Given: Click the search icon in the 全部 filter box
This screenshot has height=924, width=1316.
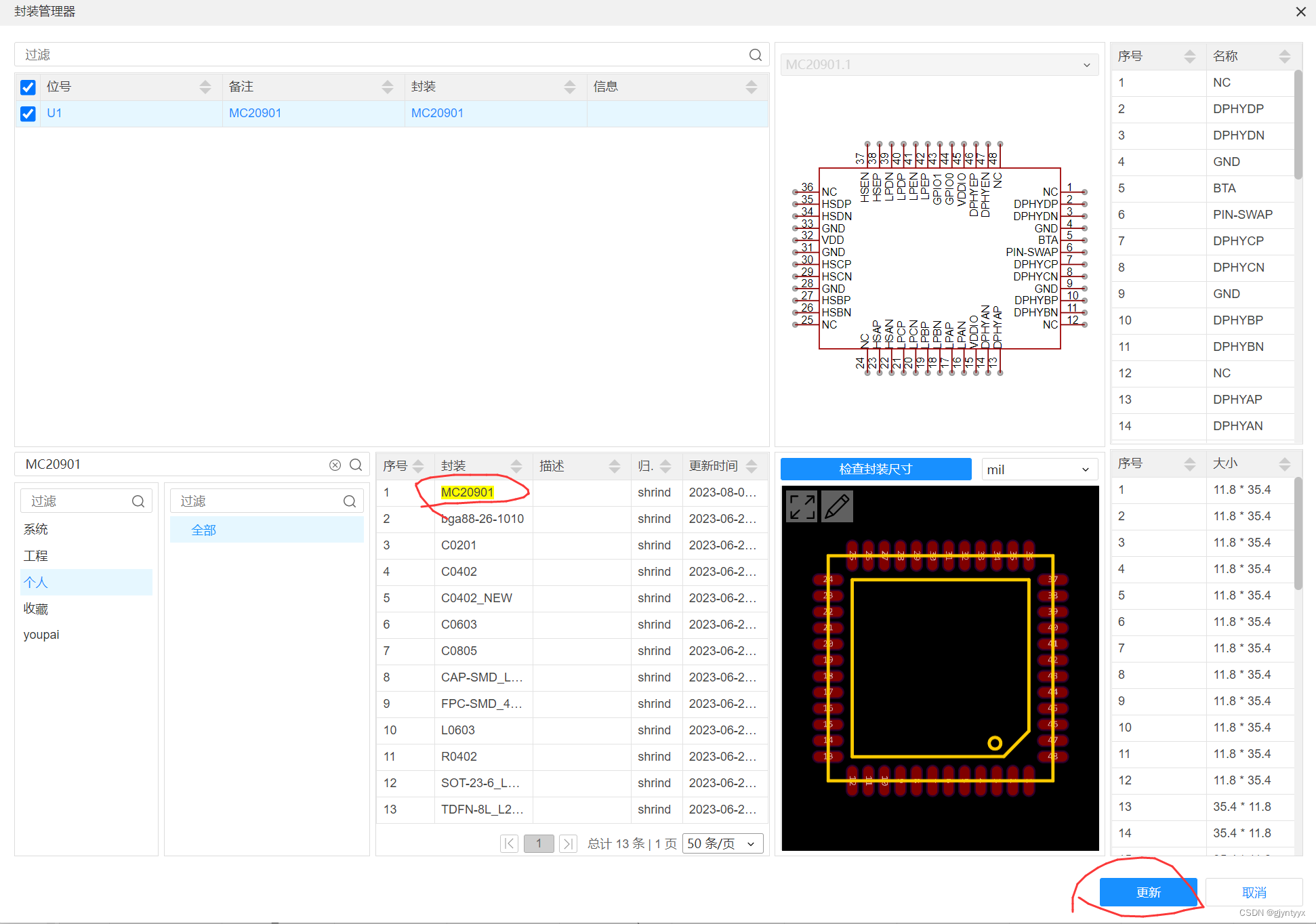Looking at the screenshot, I should coord(349,501).
